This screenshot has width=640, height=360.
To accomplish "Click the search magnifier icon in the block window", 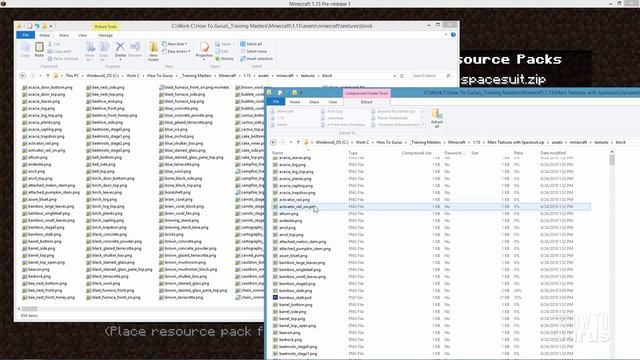I will (448, 76).
